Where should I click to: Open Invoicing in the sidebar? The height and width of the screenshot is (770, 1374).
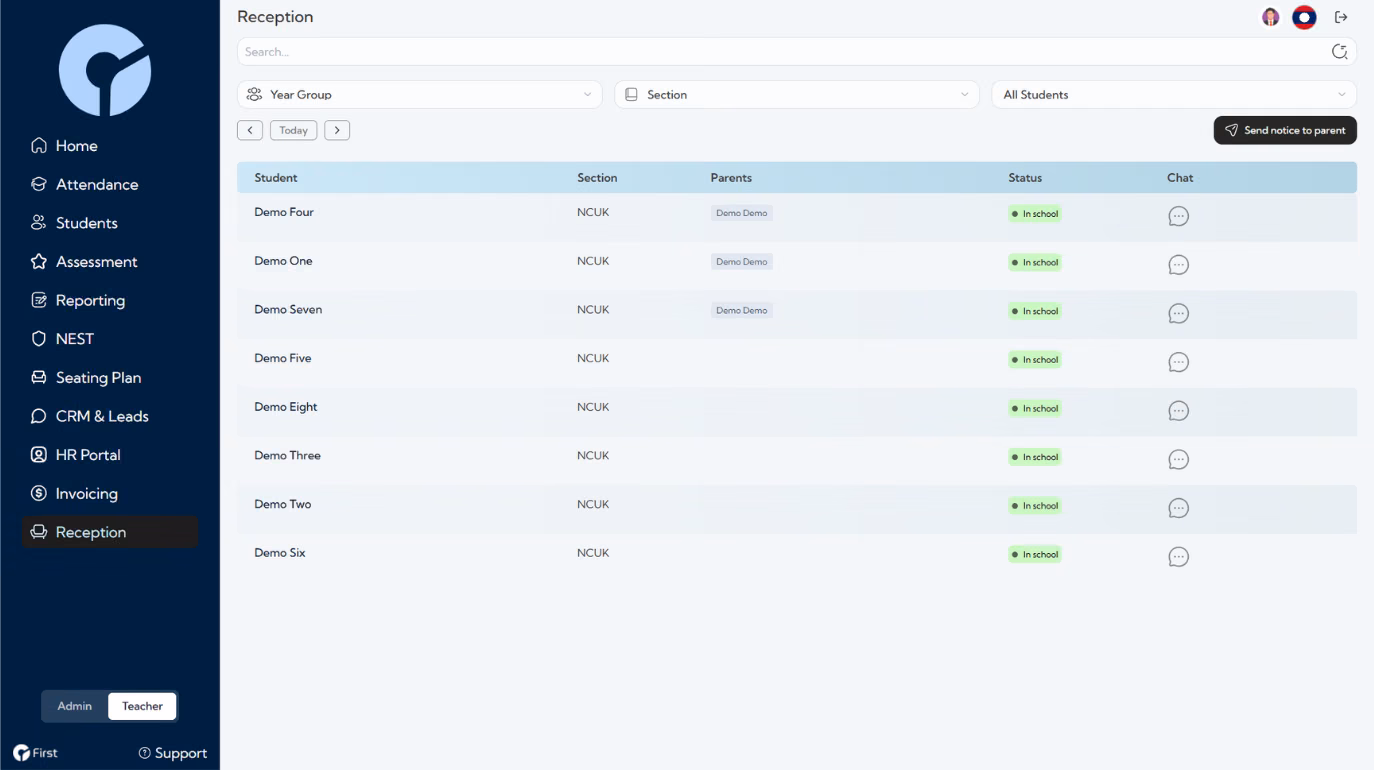(110, 494)
